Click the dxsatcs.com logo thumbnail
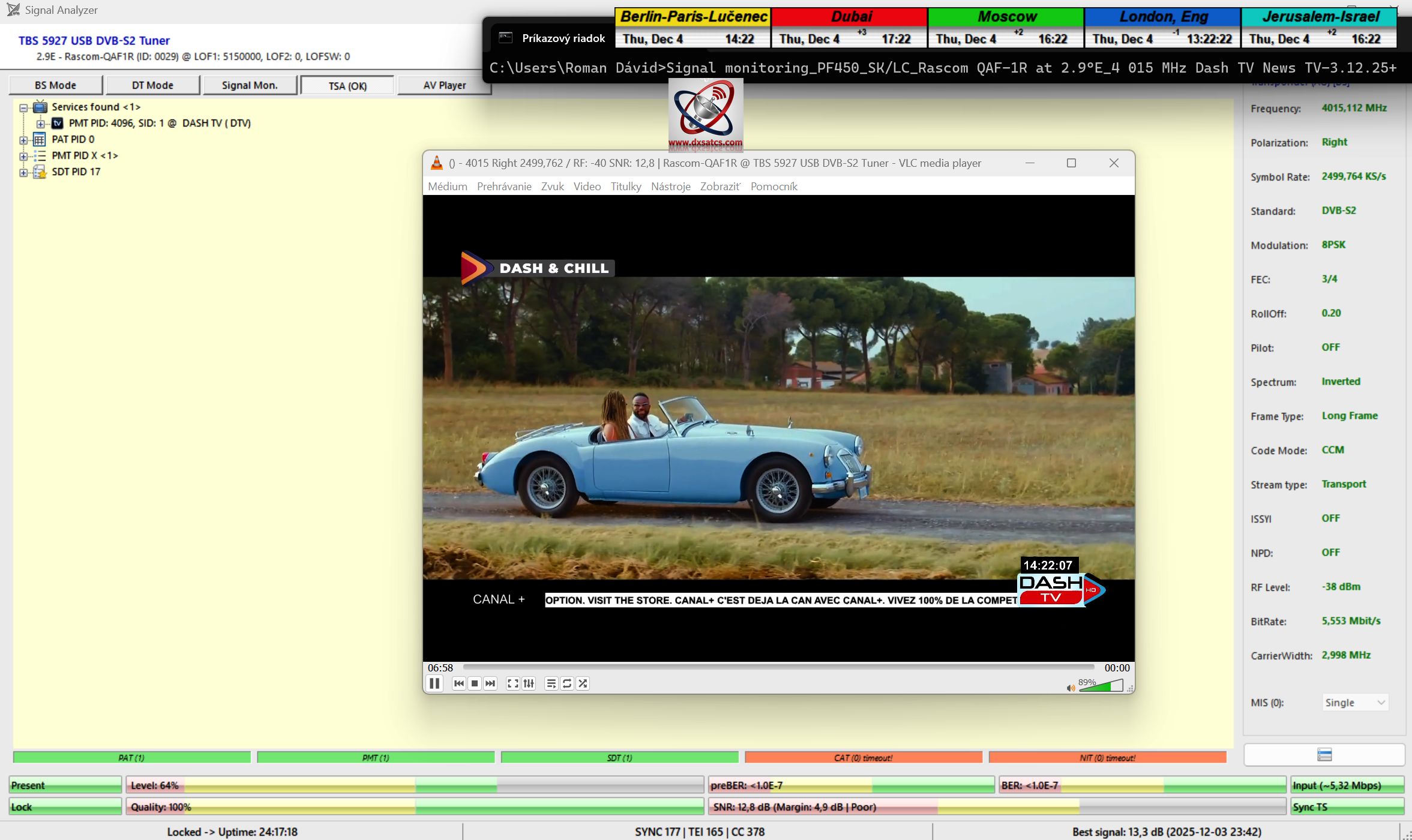 (706, 114)
